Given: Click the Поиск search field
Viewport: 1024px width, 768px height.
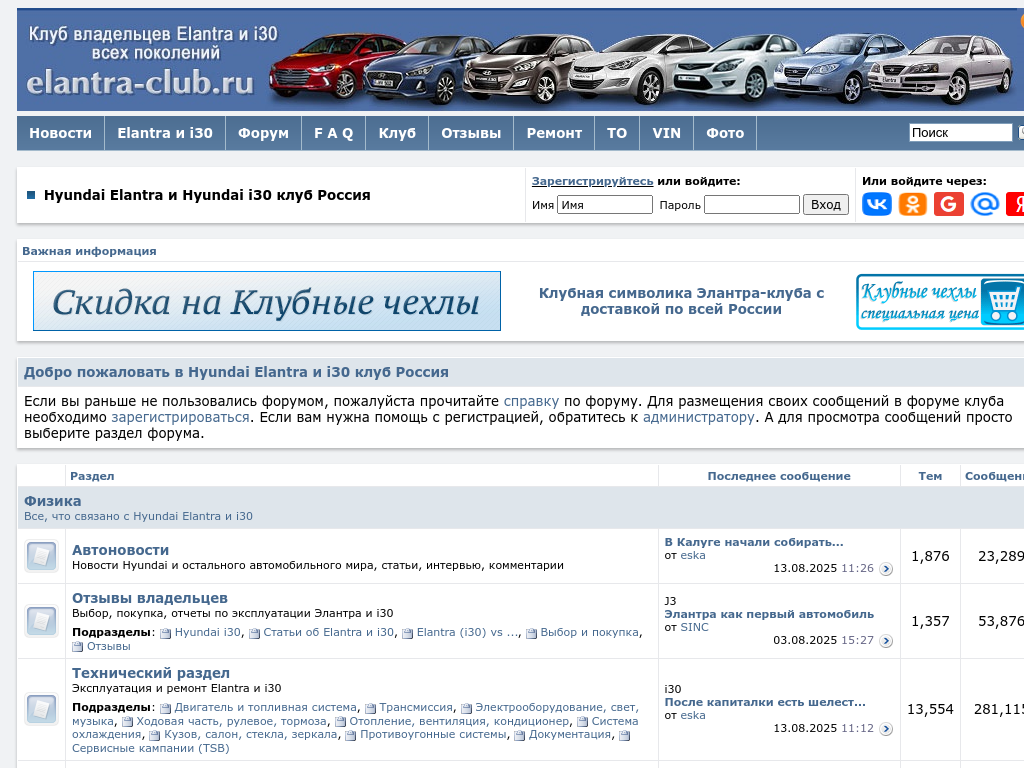Looking at the screenshot, I should click(961, 133).
